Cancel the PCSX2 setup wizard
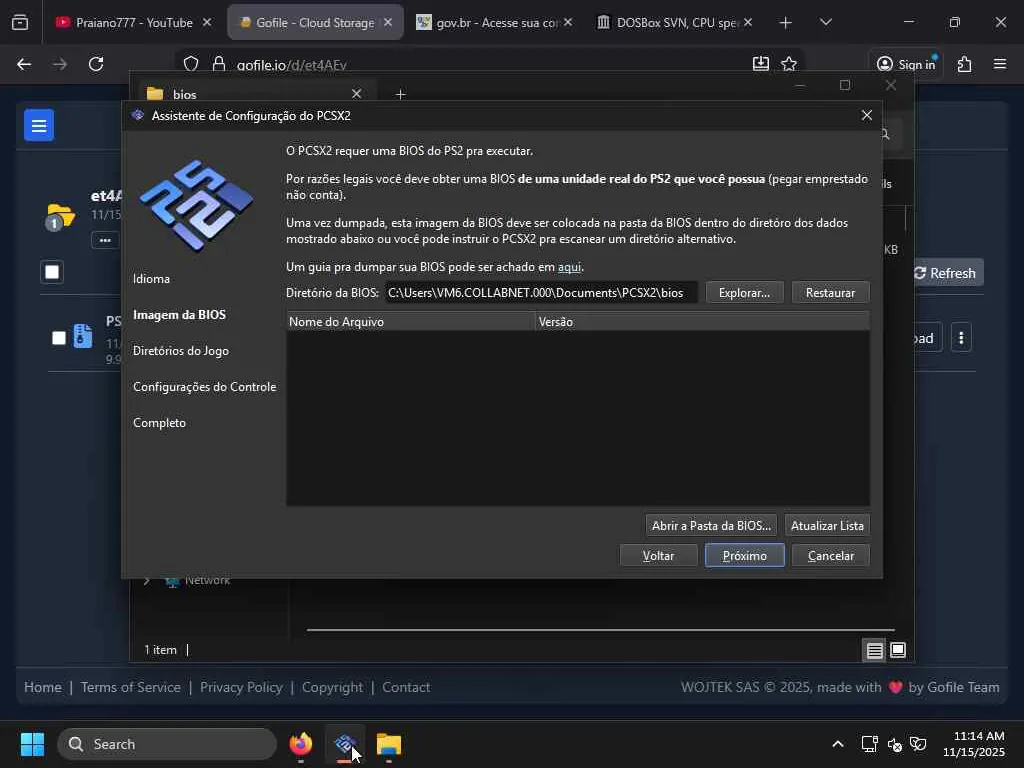This screenshot has width=1024, height=768. point(830,556)
